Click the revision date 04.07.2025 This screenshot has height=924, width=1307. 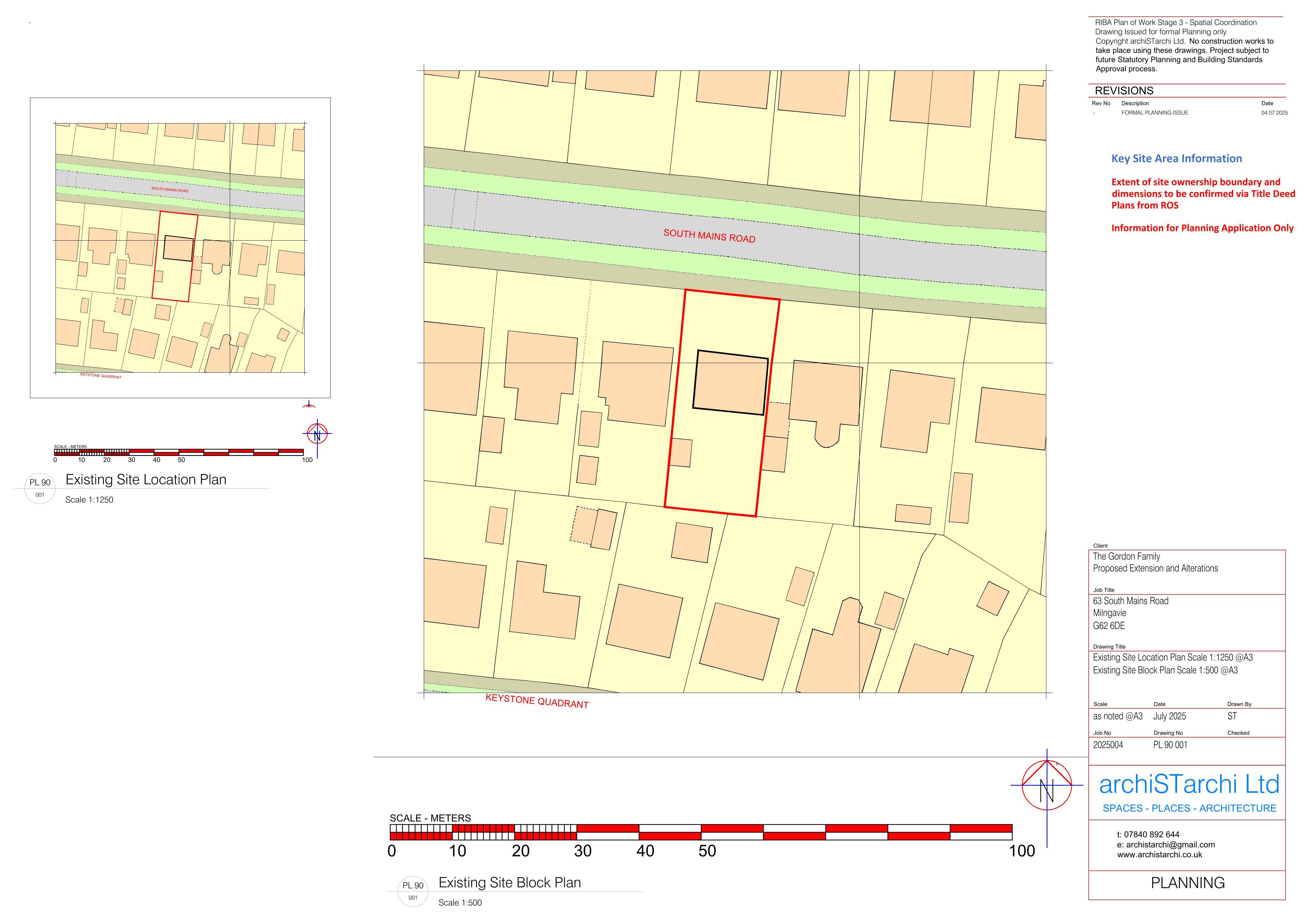[x=1274, y=113]
